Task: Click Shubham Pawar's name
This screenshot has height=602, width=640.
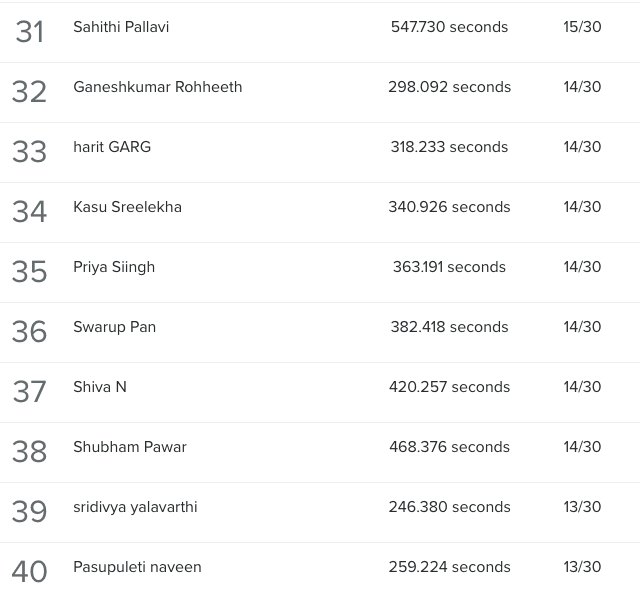Action: (x=130, y=447)
